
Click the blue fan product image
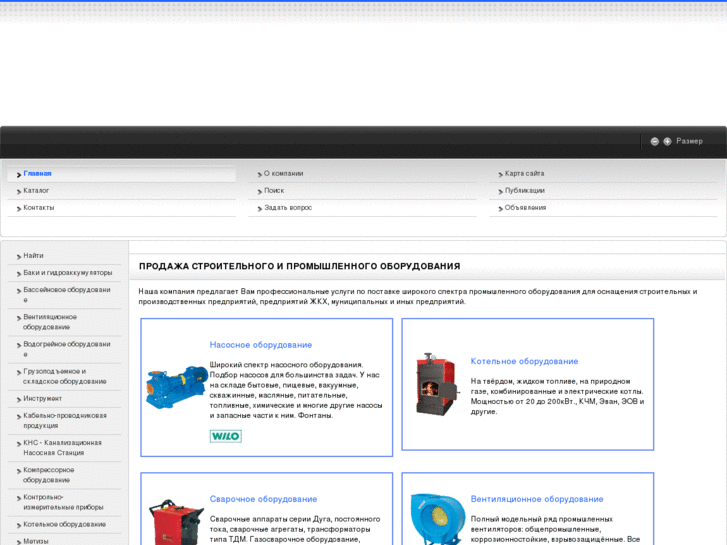(438, 519)
